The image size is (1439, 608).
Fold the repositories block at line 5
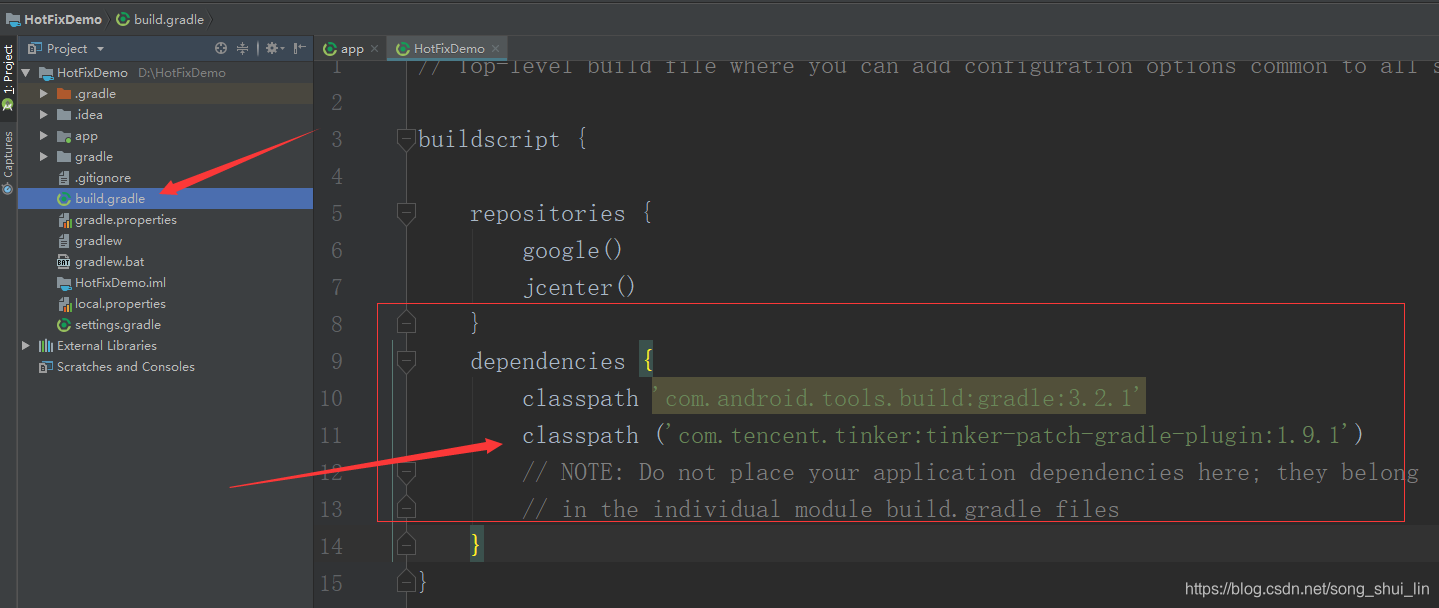click(x=406, y=213)
